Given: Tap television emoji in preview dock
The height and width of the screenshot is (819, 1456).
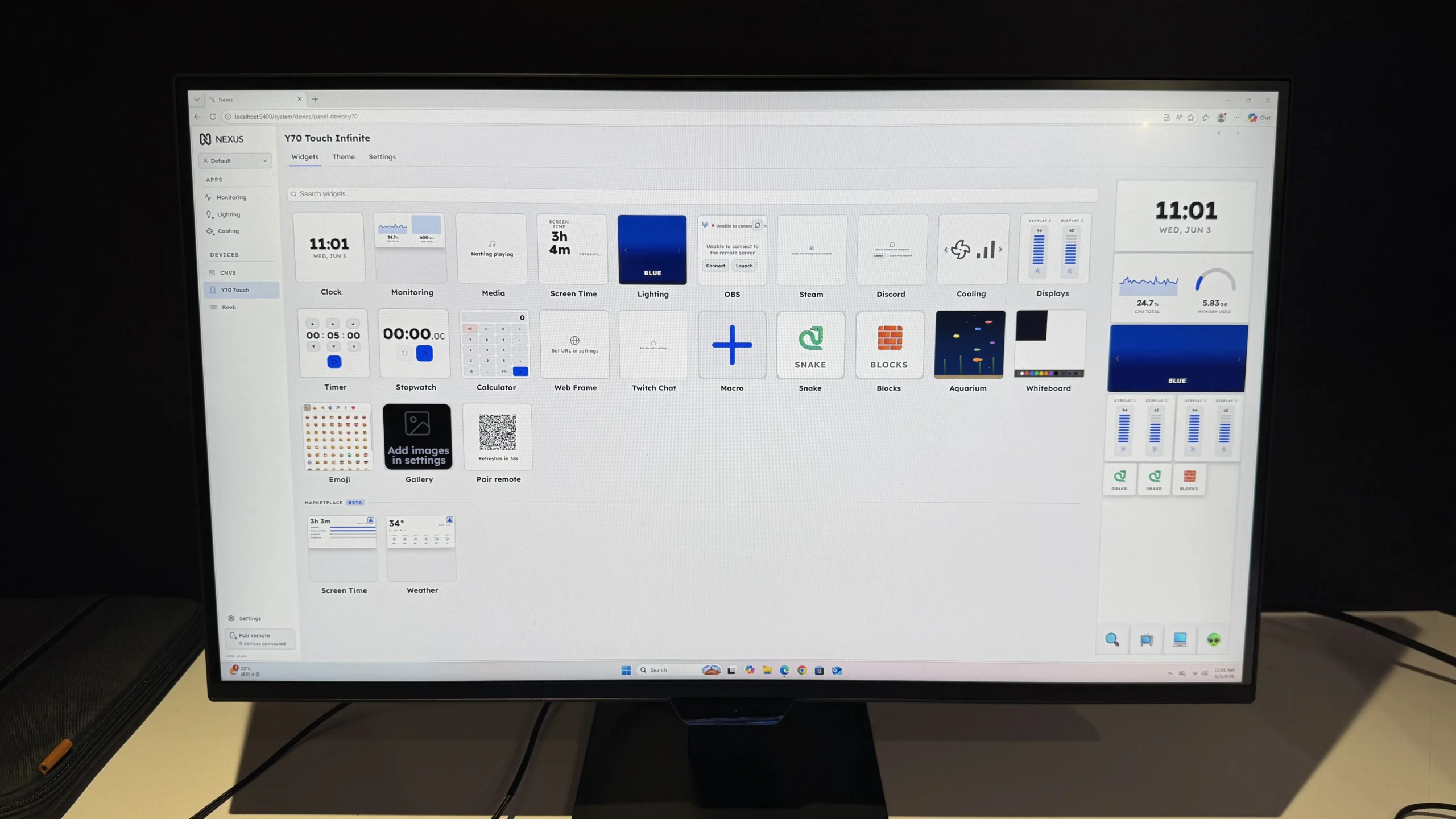Looking at the screenshot, I should (1146, 640).
